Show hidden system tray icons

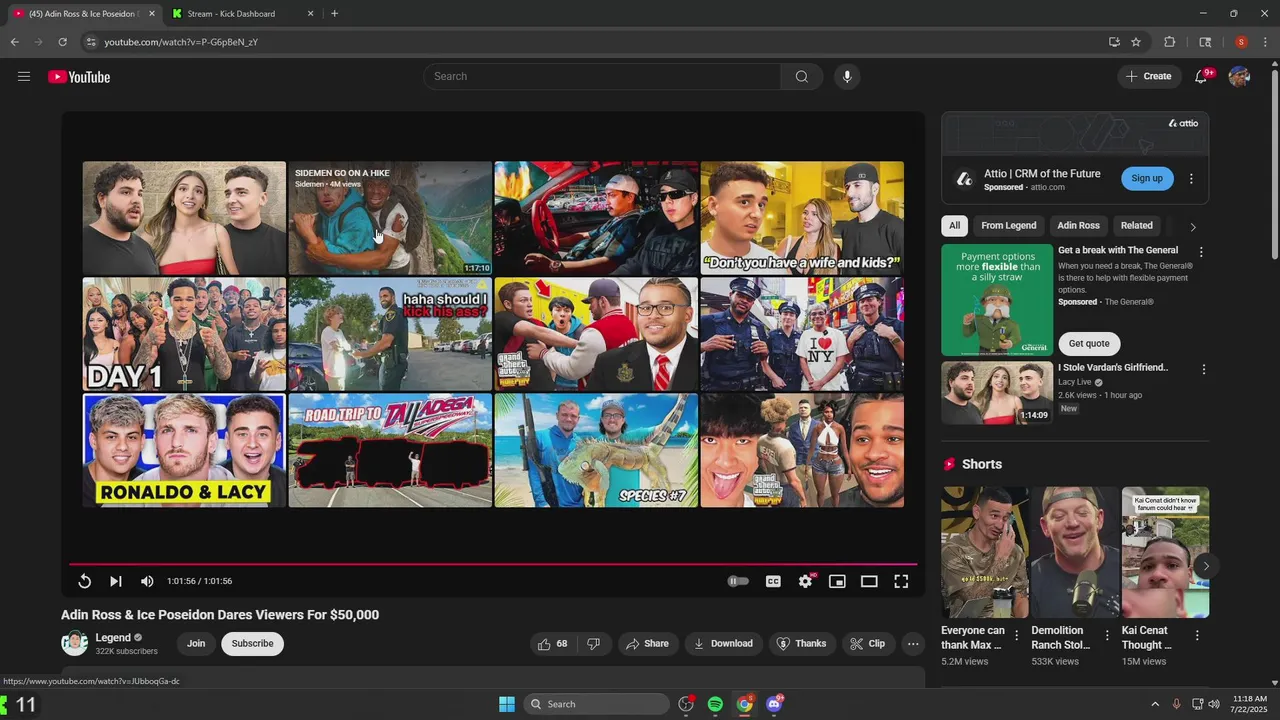(1155, 704)
